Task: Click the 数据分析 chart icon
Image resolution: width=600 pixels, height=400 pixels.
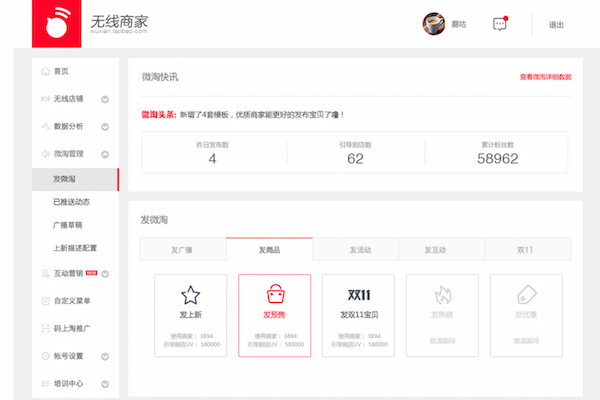Action: tap(46, 126)
